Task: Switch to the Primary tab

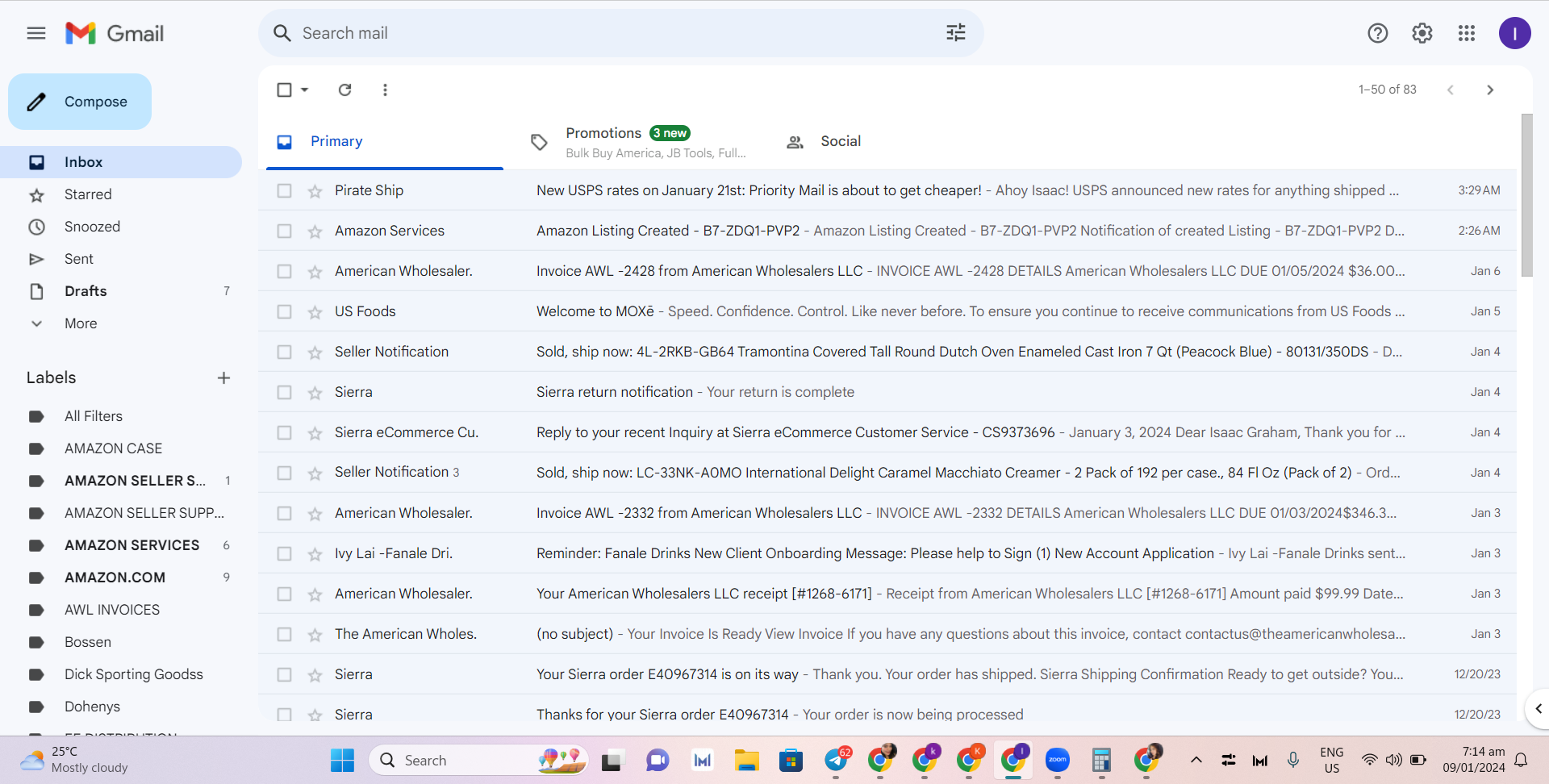Action: [x=385, y=142]
